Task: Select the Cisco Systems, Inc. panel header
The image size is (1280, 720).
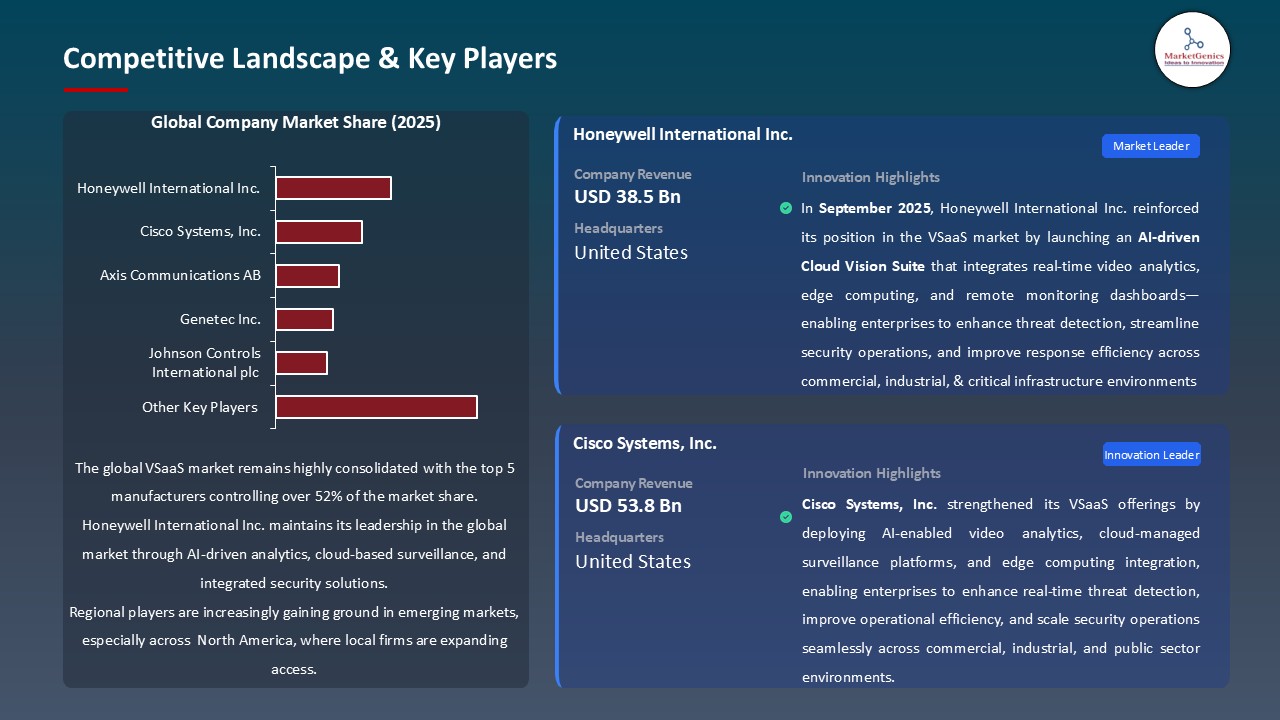Action: pyautogui.click(x=645, y=443)
